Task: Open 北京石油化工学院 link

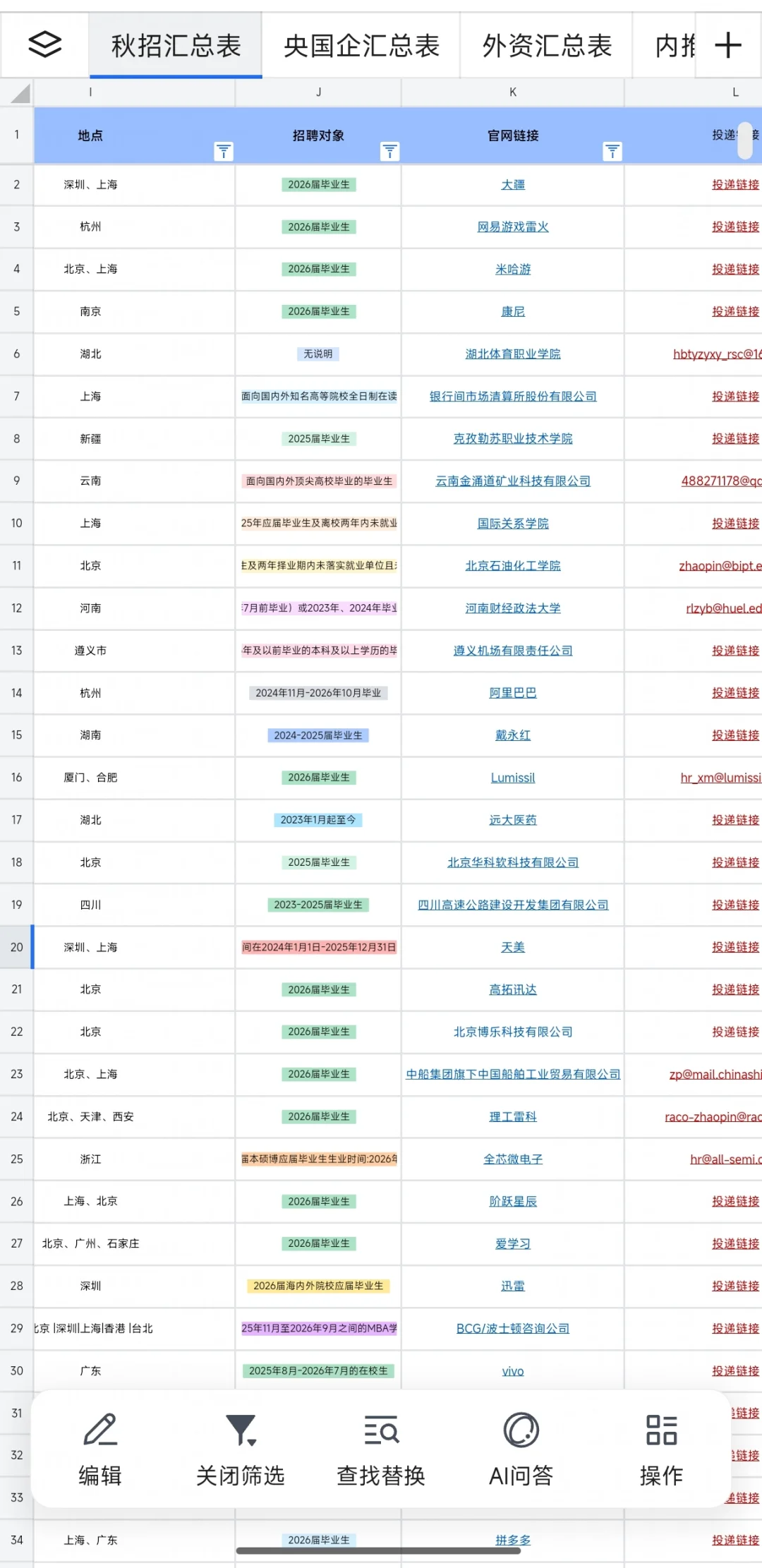Action: (513, 566)
